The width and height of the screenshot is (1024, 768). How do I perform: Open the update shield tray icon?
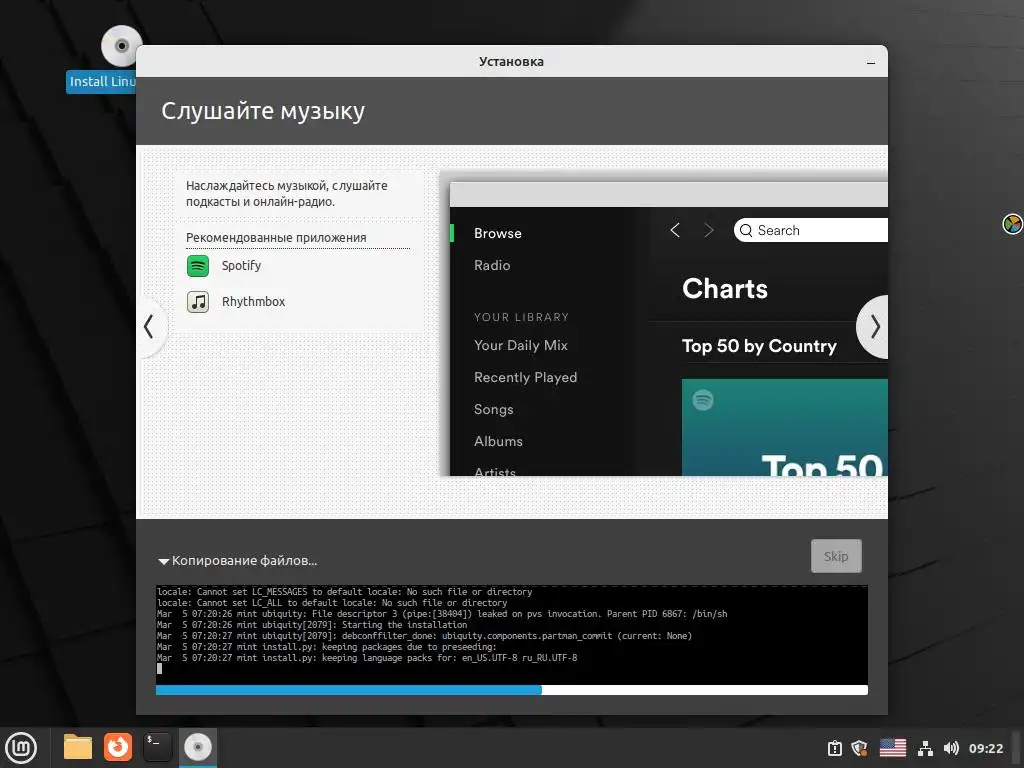[859, 748]
